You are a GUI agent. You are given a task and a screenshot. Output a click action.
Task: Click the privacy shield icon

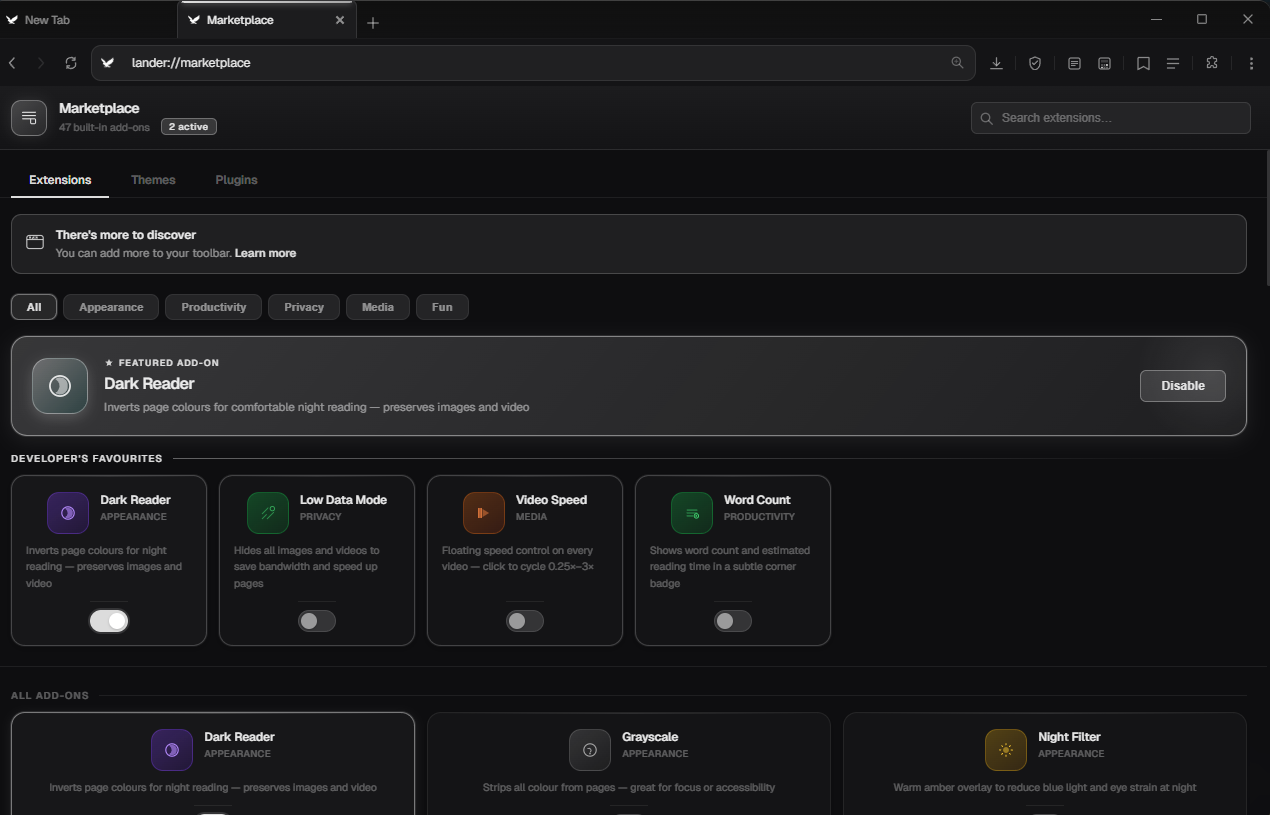1035,62
